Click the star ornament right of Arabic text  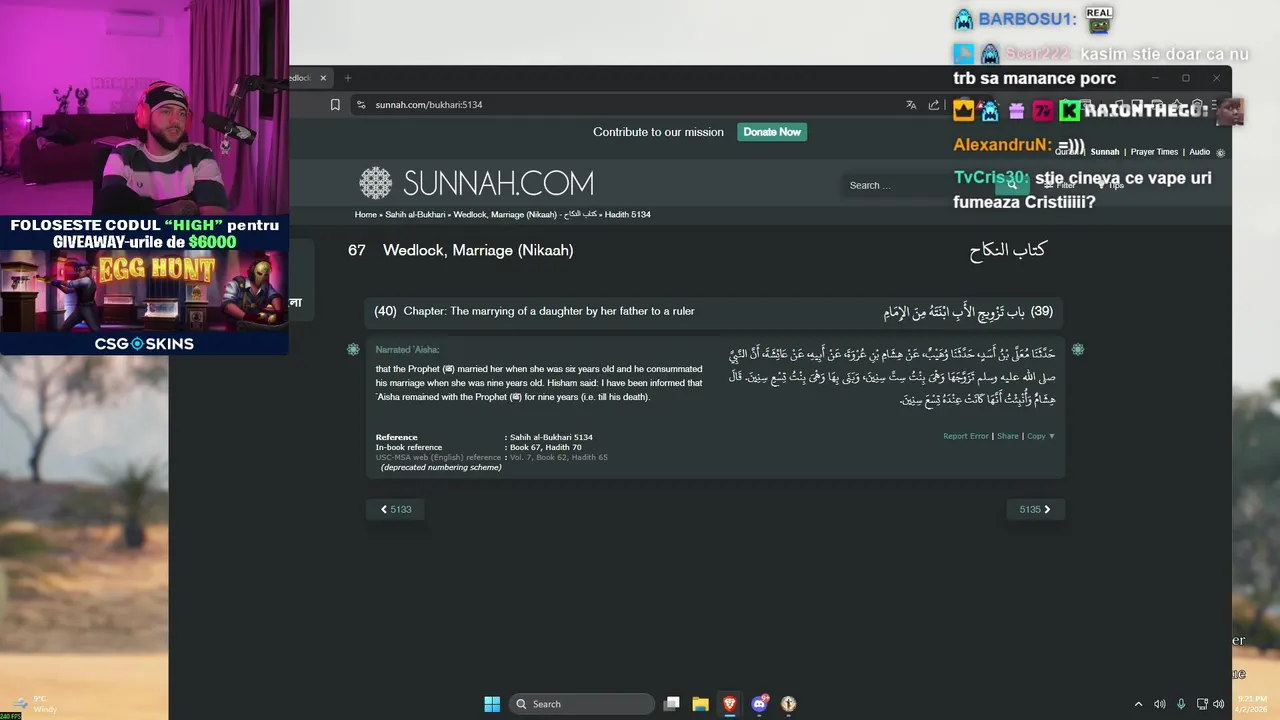(x=1078, y=349)
